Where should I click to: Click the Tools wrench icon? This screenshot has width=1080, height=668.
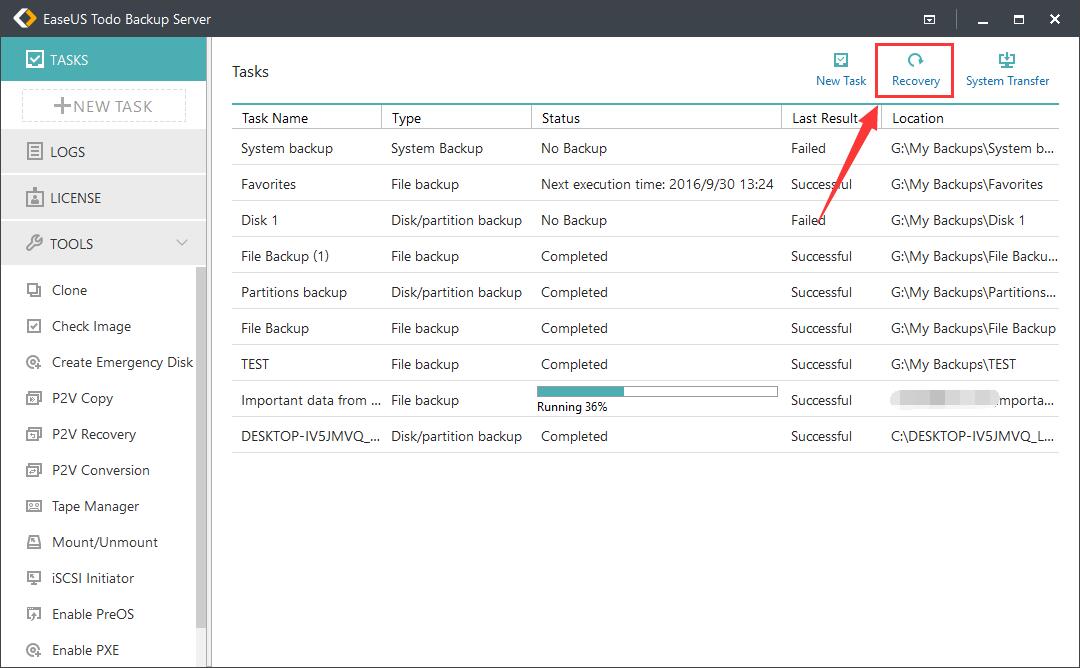pos(34,243)
